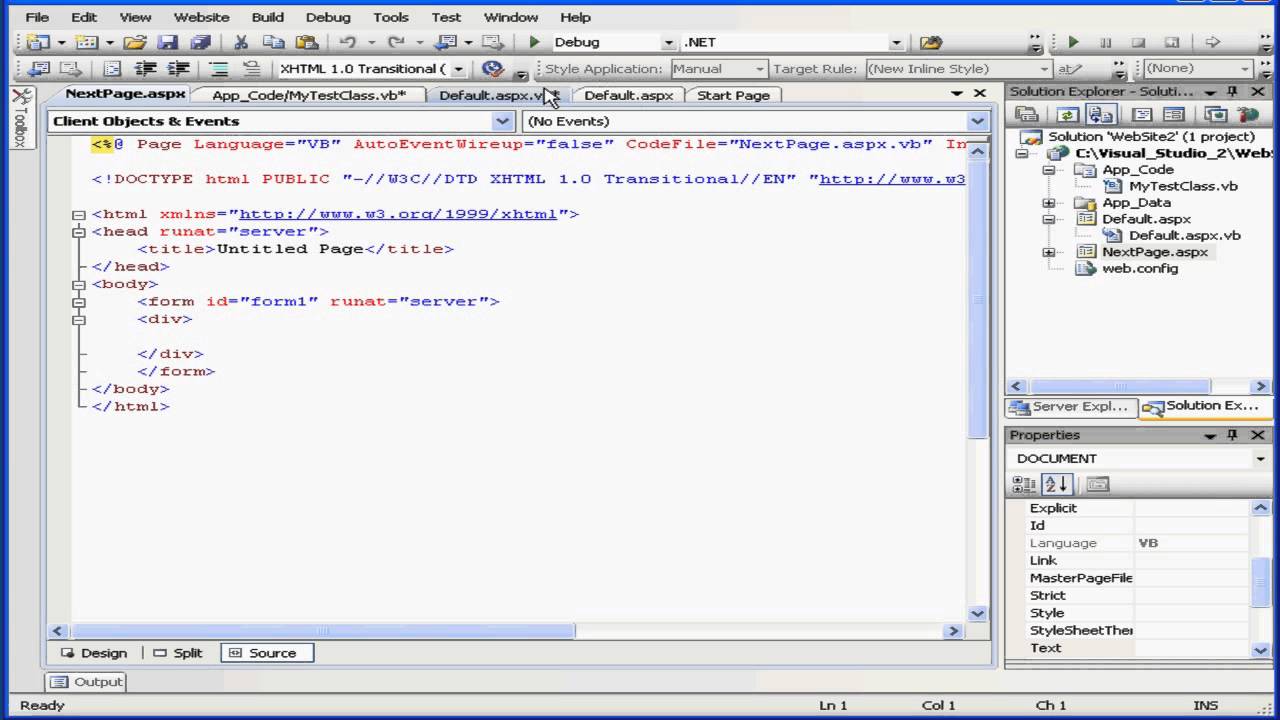1280x720 pixels.
Task: Click the View Code icon in Solution Explorer
Action: point(1142,115)
